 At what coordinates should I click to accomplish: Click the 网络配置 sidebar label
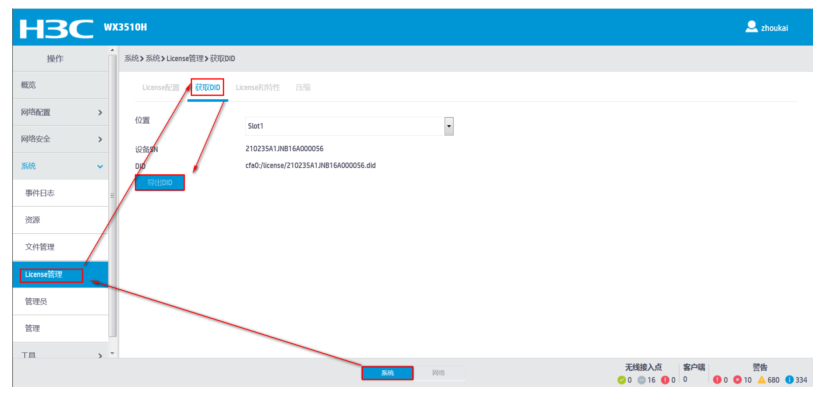(x=36, y=112)
